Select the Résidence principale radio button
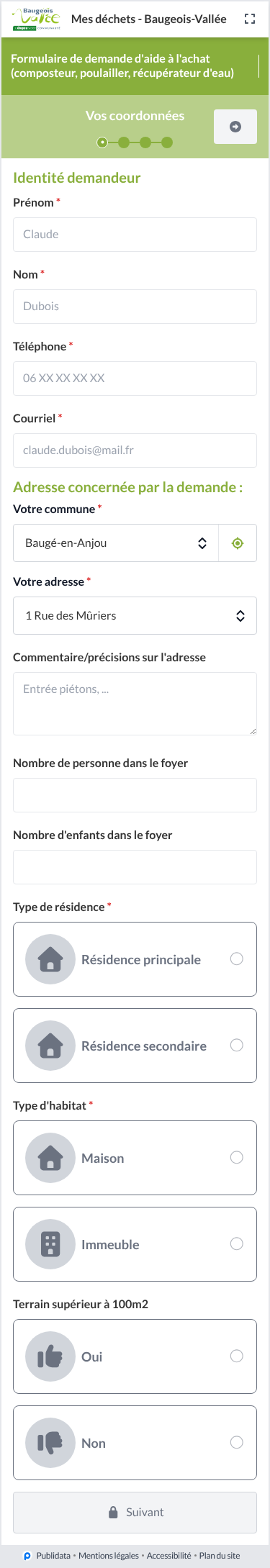 click(236, 959)
